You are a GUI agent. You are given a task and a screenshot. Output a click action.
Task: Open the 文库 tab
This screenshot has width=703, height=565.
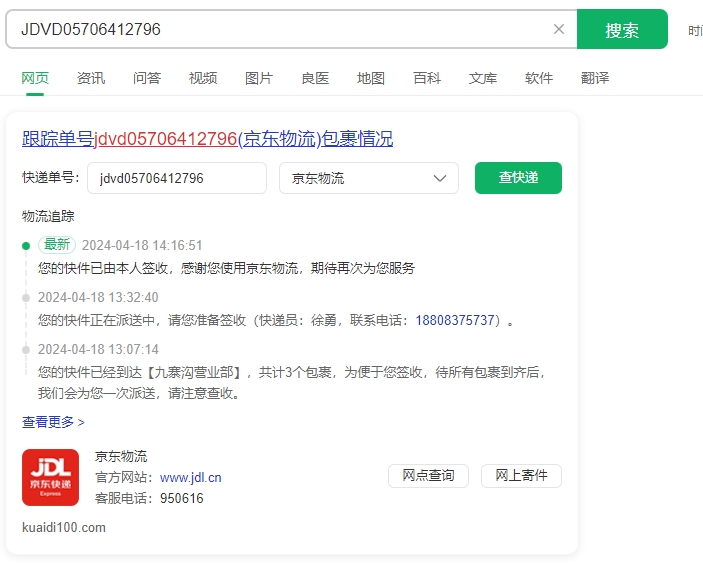[483, 78]
